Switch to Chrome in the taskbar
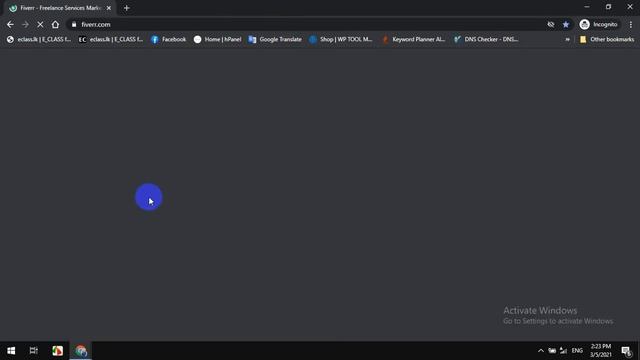 (x=81, y=351)
